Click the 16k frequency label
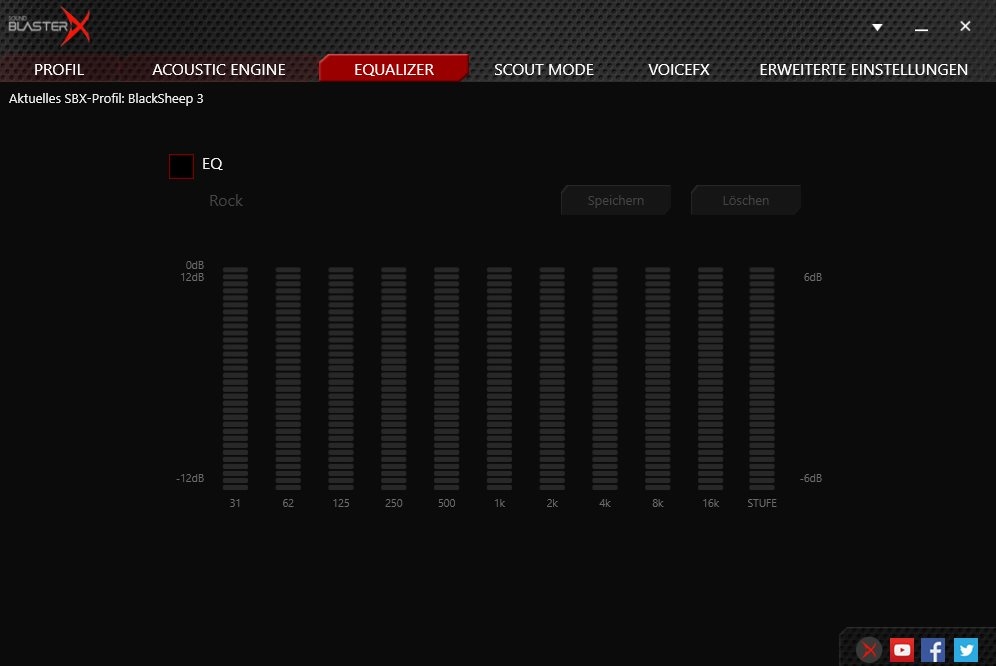This screenshot has height=666, width=996. tap(710, 503)
